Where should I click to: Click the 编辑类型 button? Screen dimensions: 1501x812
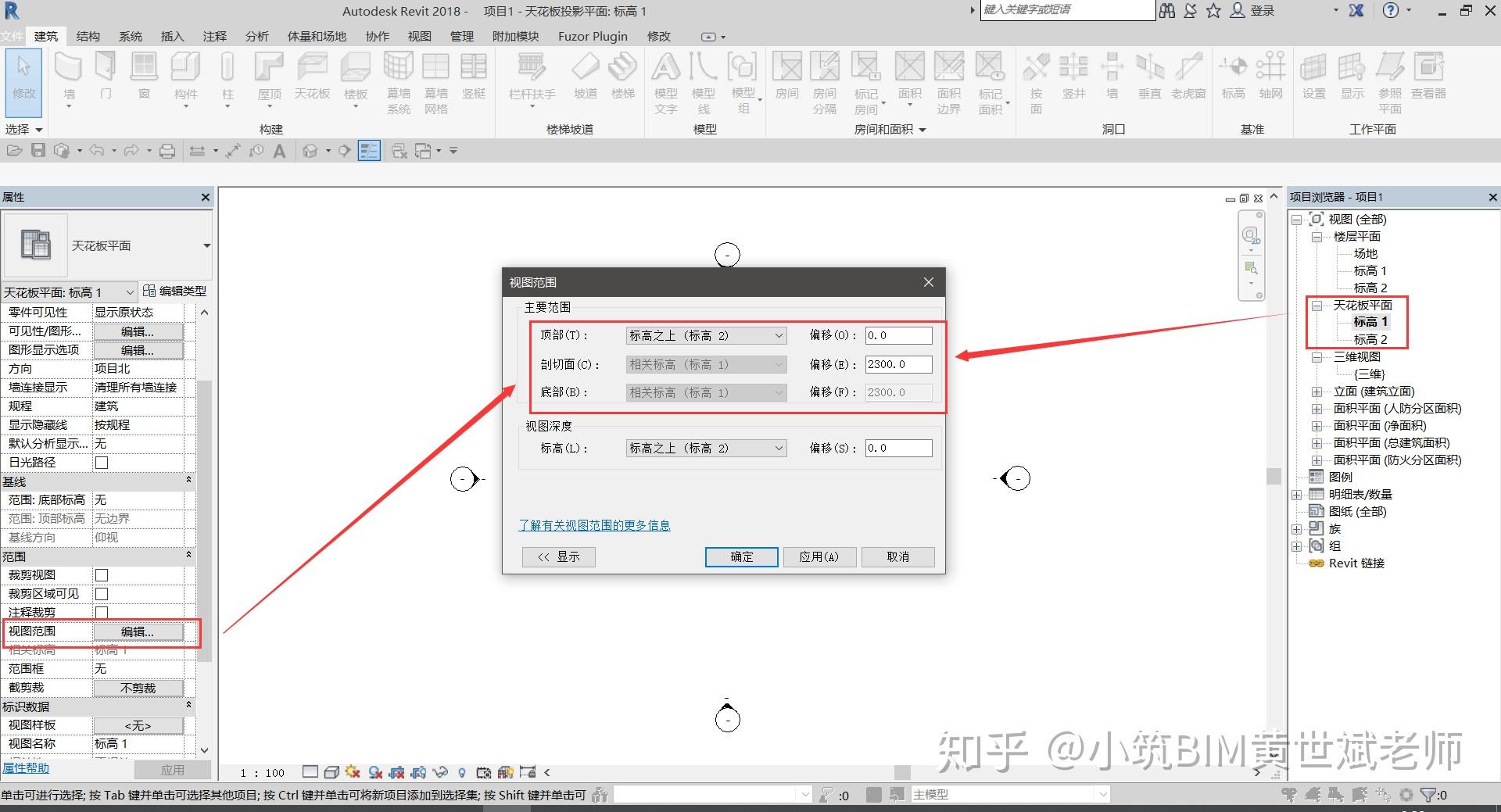175,291
